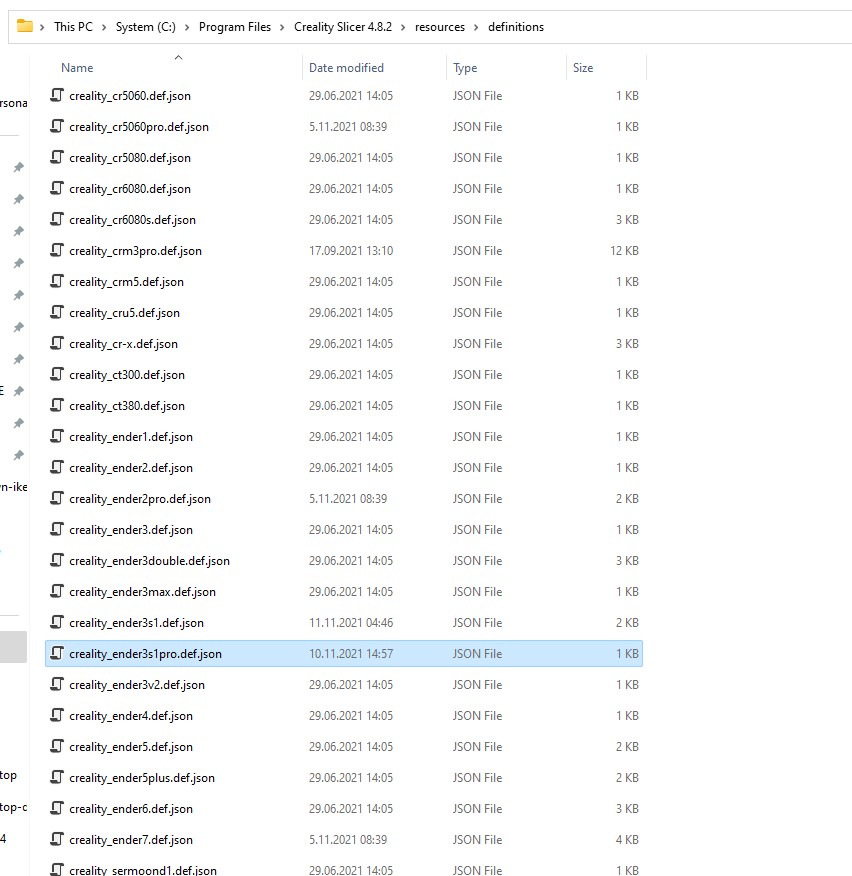Image resolution: width=852 pixels, height=876 pixels.
Task: Expand the chevron after System (C:) in the path
Action: tap(187, 27)
